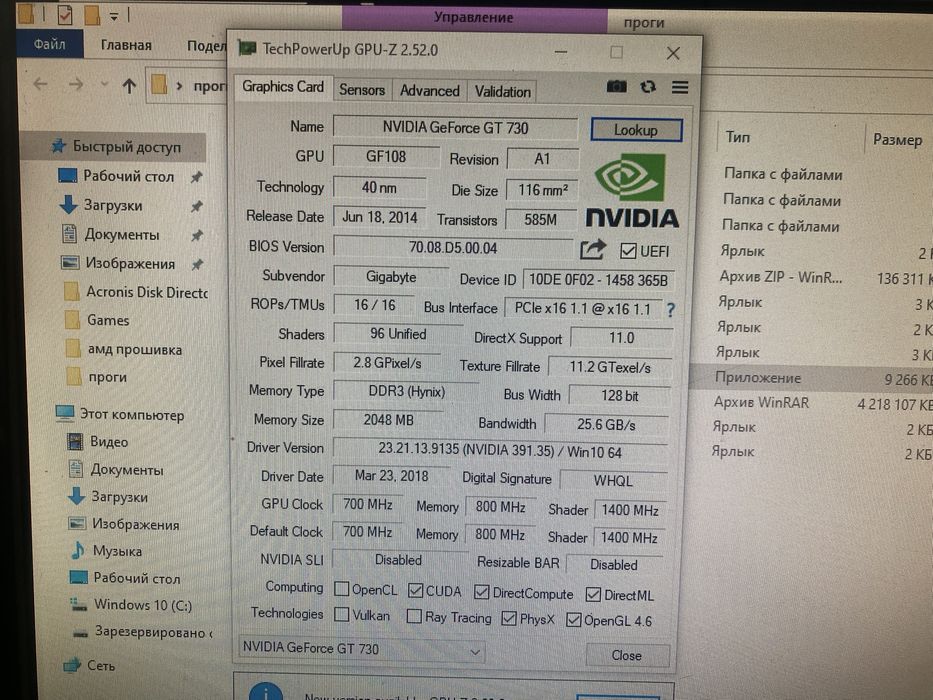Open the Файл ribbon menu
The image size is (933, 700).
pos(50,44)
